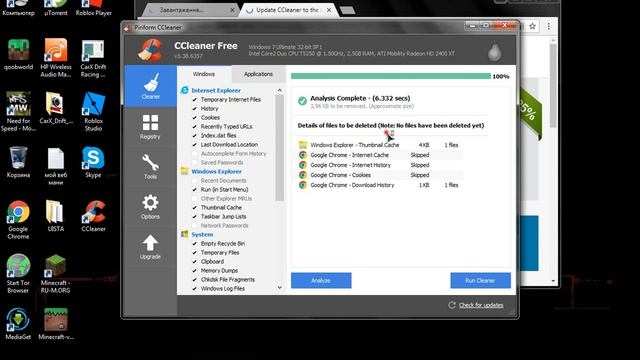
Task: Uncheck the History checkbox under Internet Explorer
Action: [194, 109]
